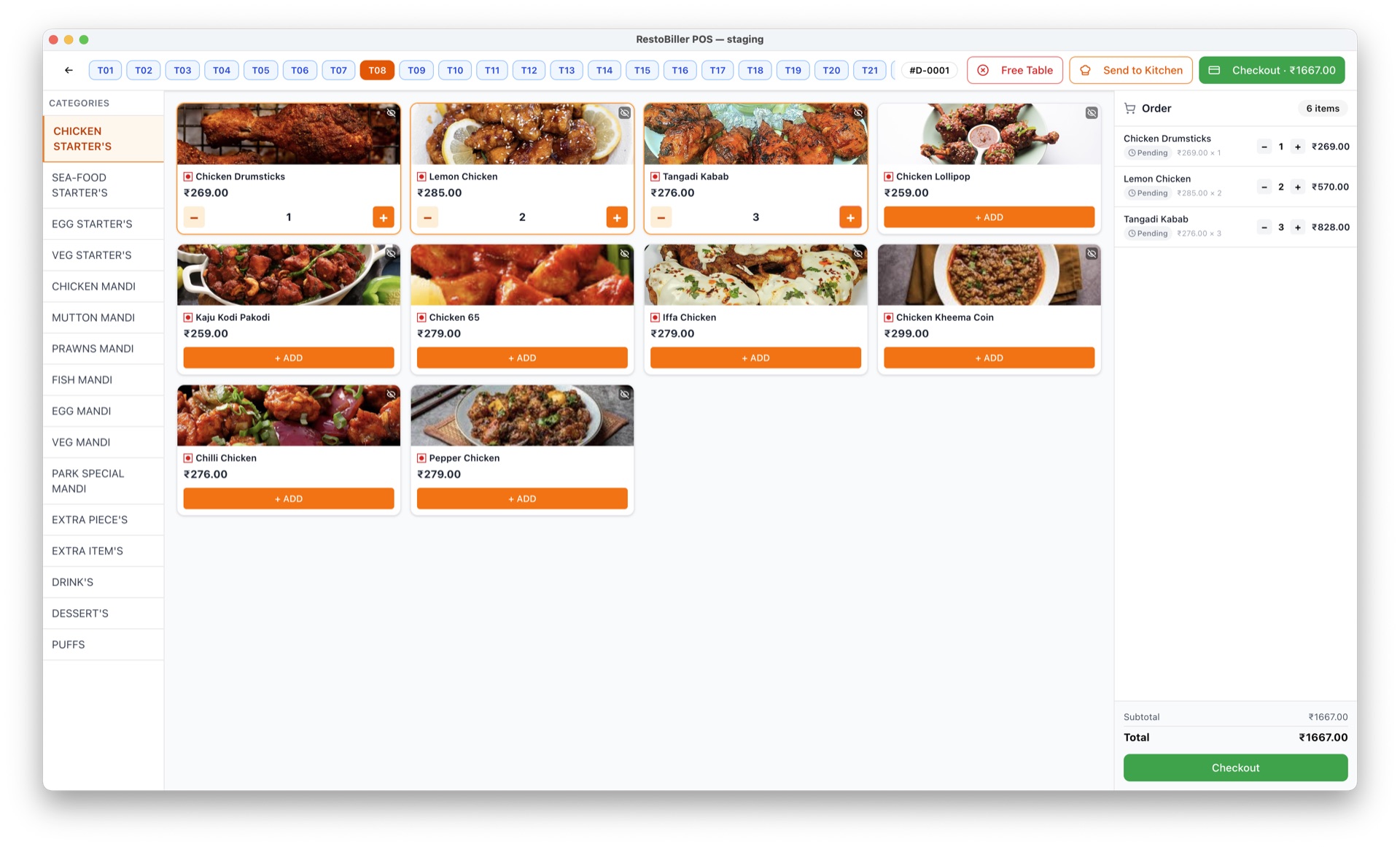
Task: Add Chilli Chicken to order
Action: coord(289,499)
